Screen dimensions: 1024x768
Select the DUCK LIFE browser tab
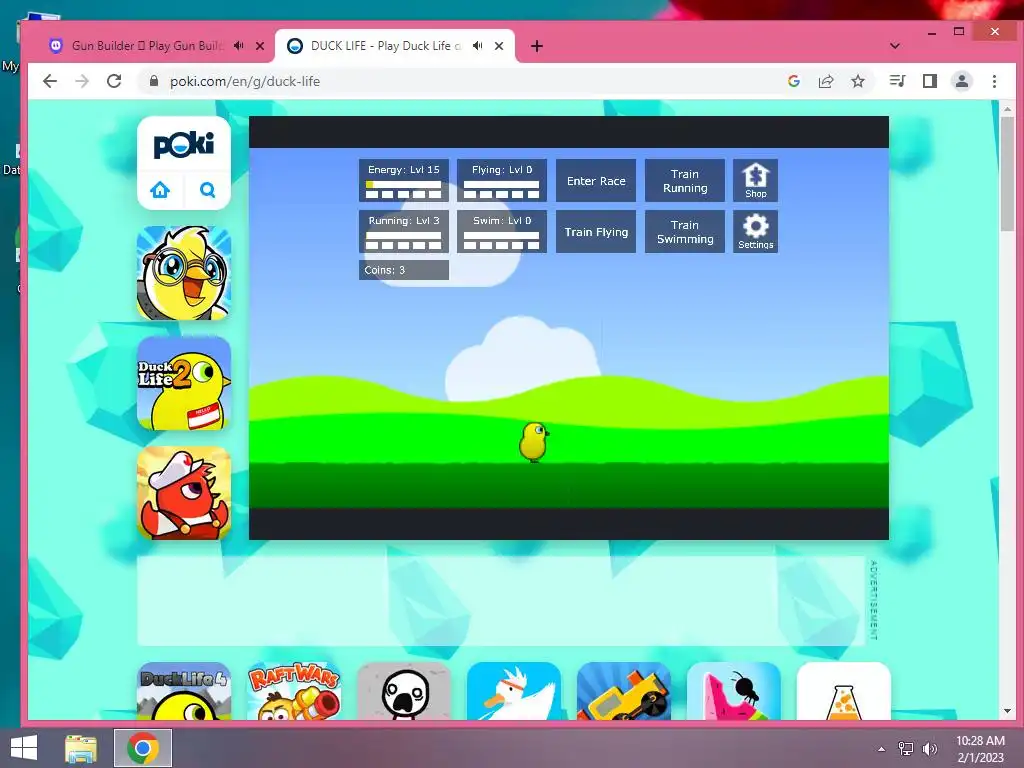coord(385,46)
